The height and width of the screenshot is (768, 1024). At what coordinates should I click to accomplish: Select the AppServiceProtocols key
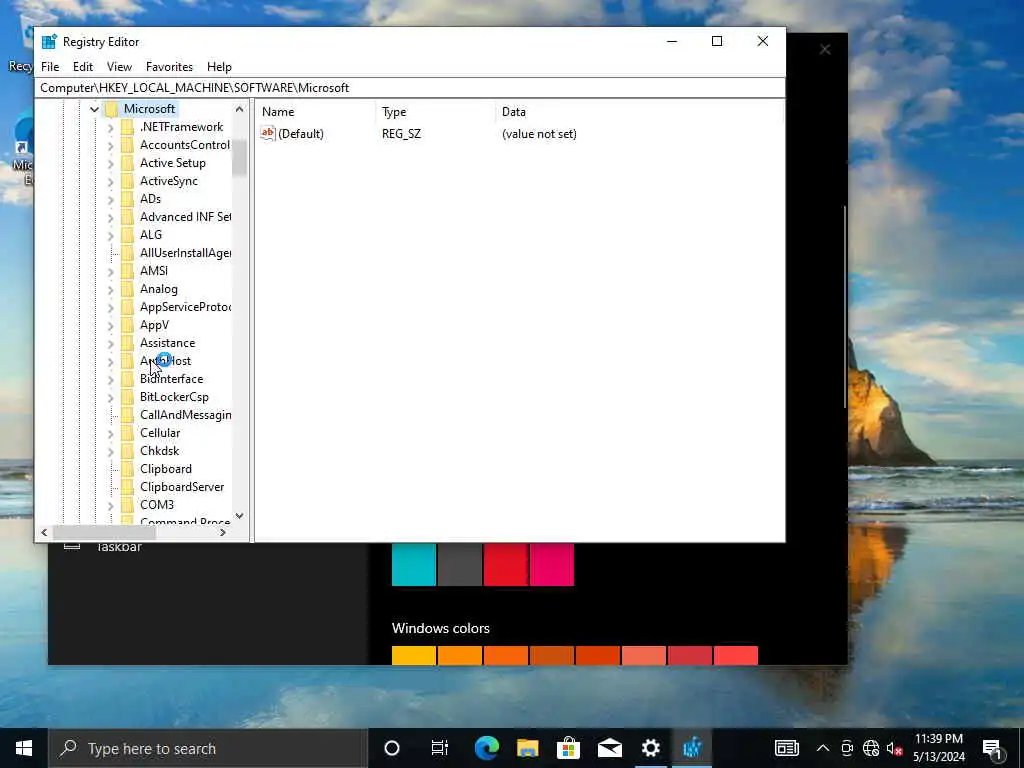coord(185,307)
